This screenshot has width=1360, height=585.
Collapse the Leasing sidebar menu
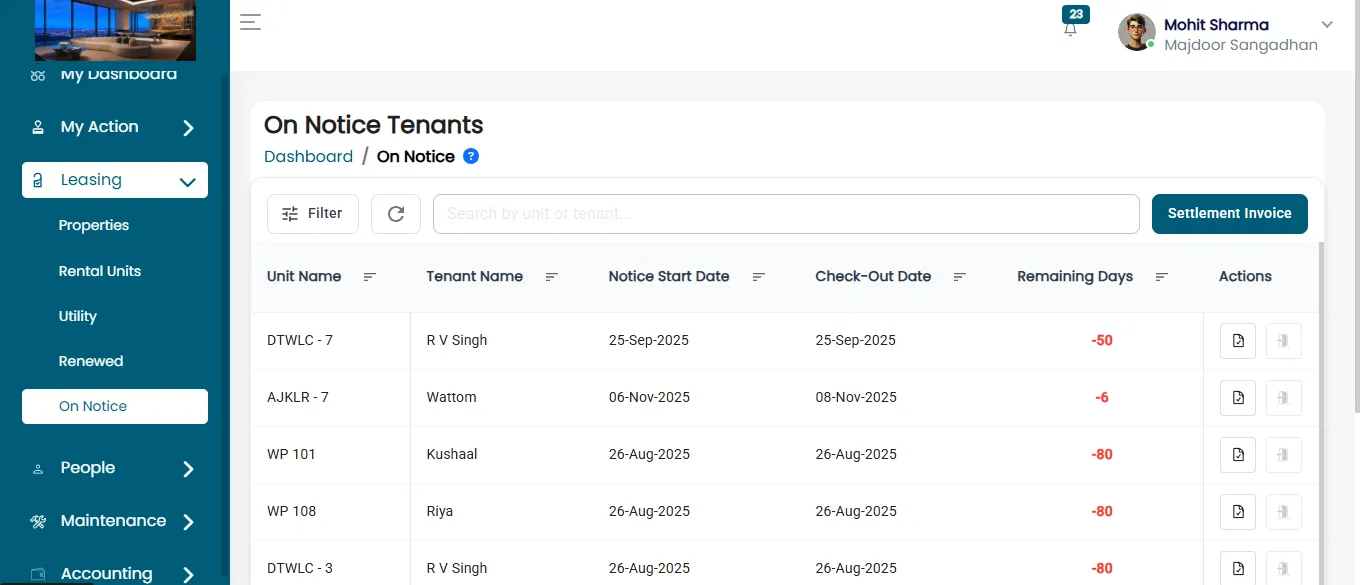pos(115,180)
